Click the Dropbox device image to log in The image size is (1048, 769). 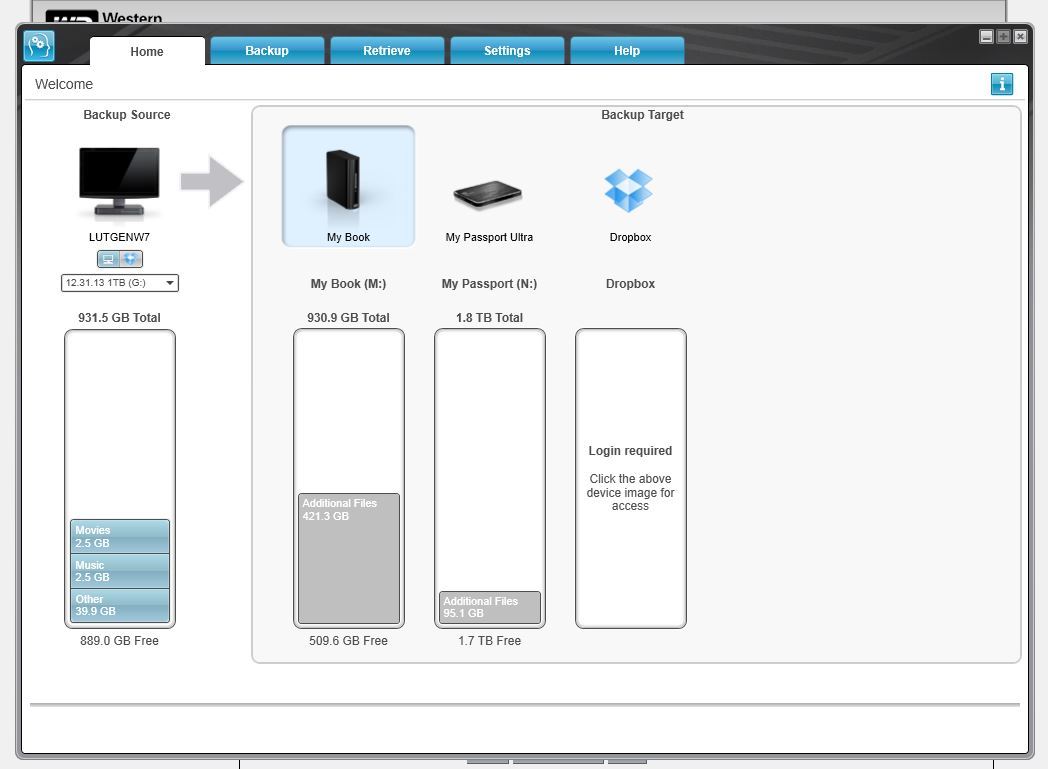[629, 190]
